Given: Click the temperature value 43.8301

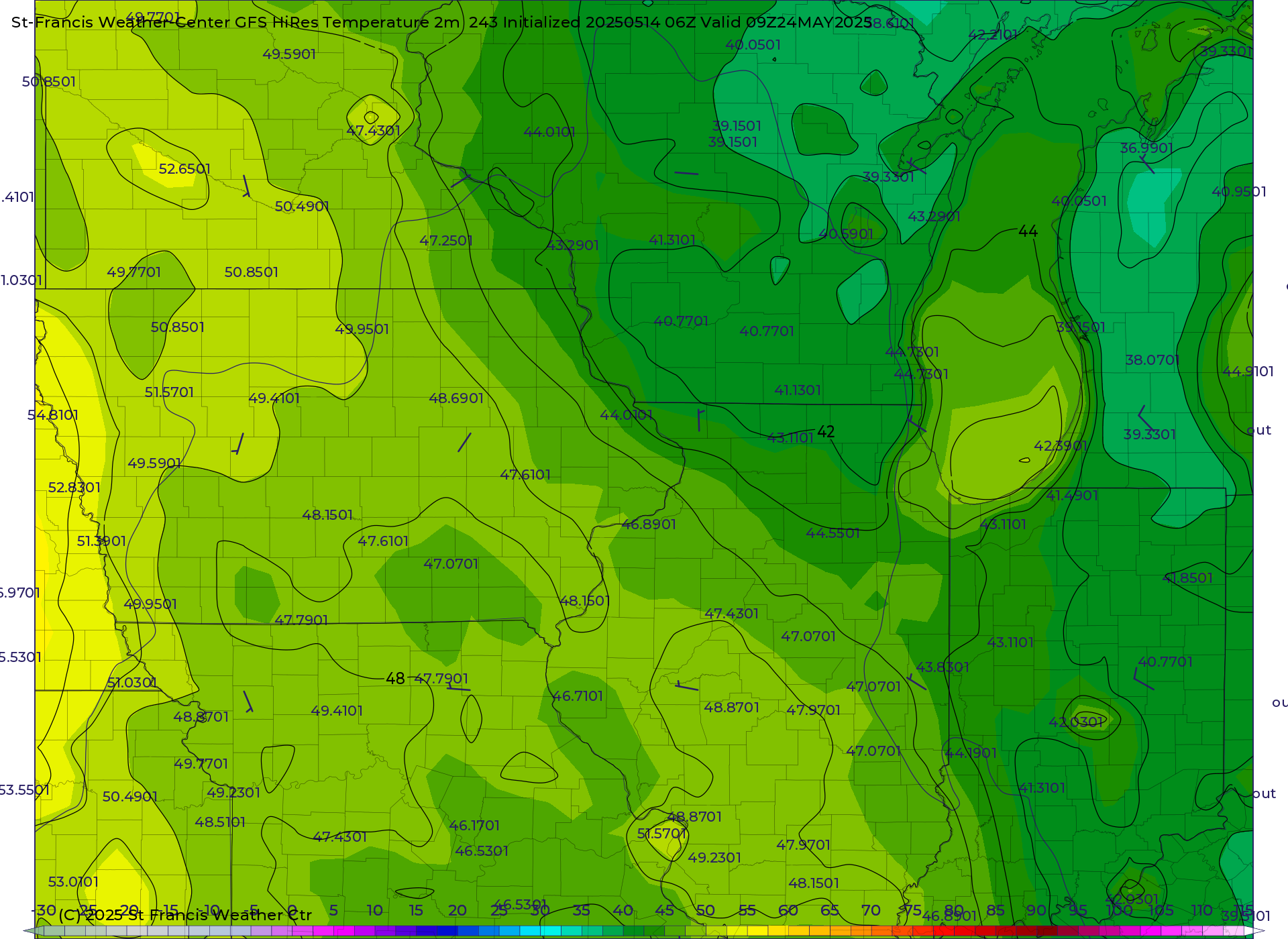Looking at the screenshot, I should click(x=943, y=667).
